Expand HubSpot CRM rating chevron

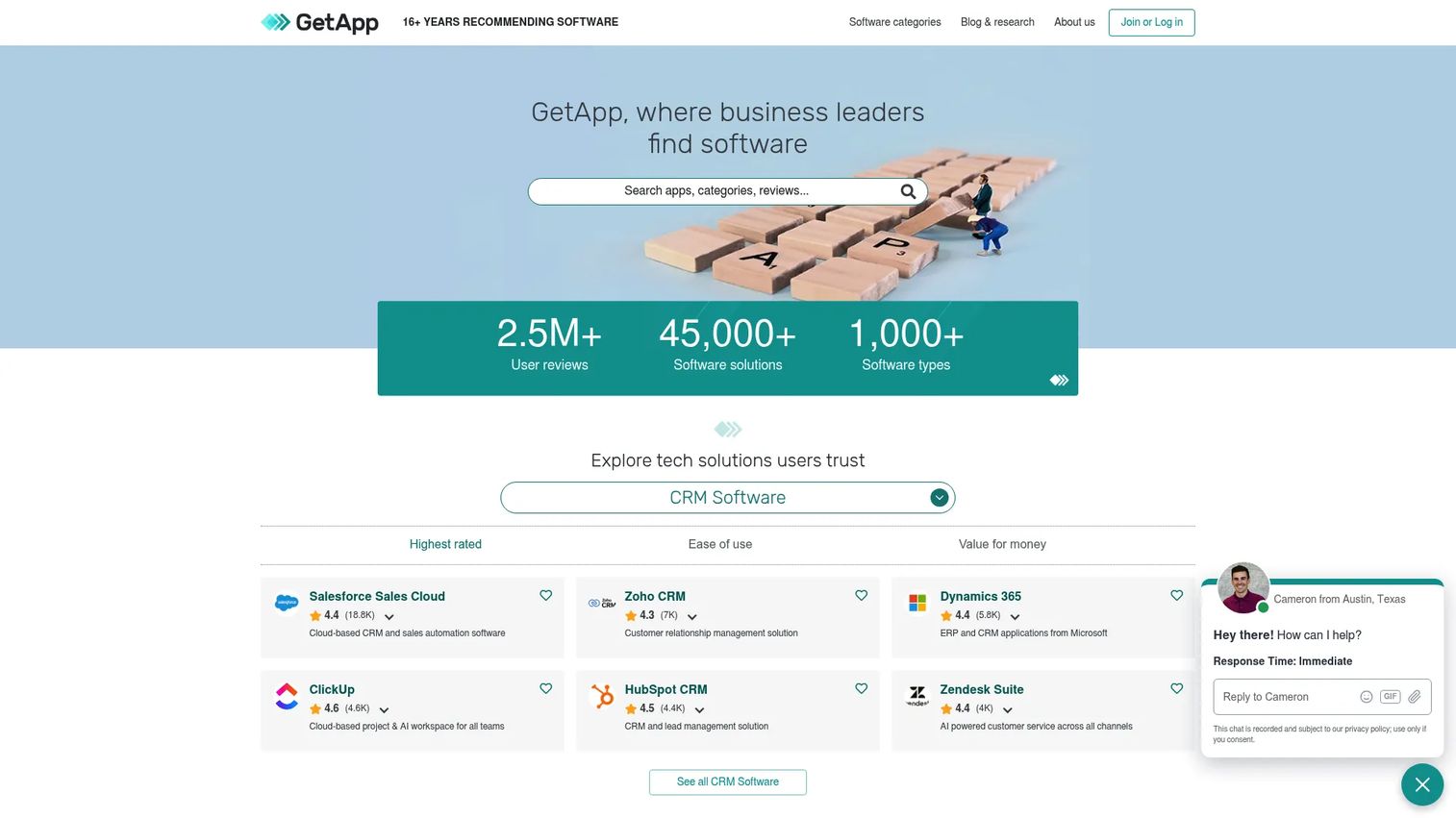(x=699, y=710)
